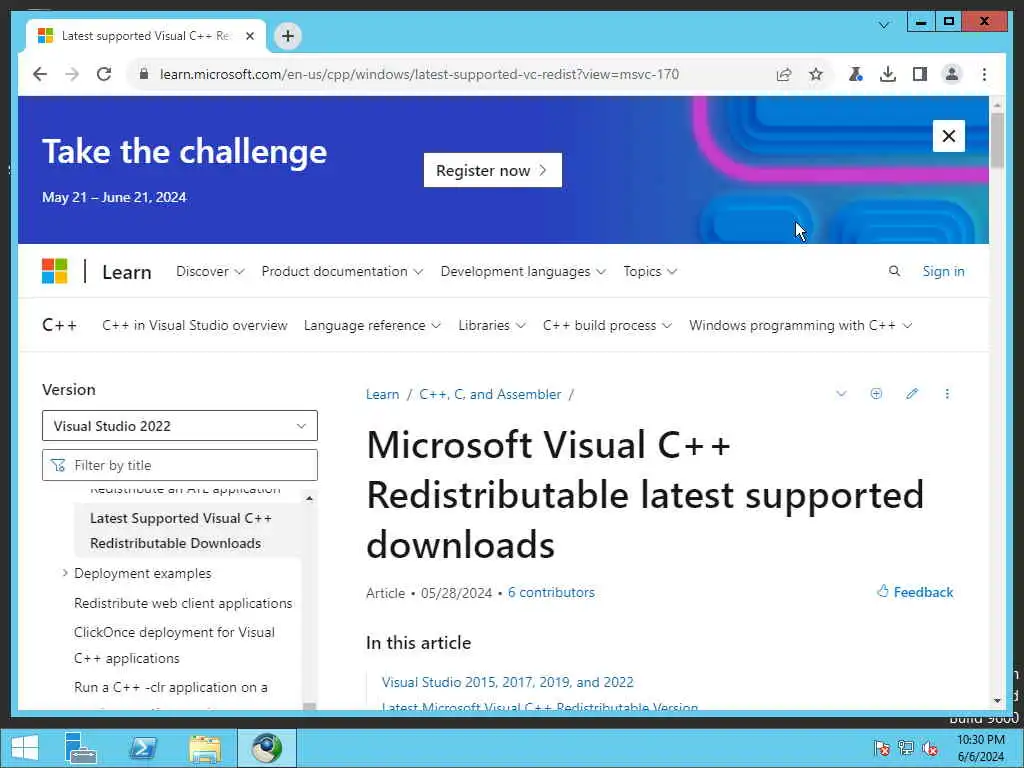This screenshot has width=1024, height=768.
Task: Click the thumbs-up Feedback link
Action: pos(914,592)
